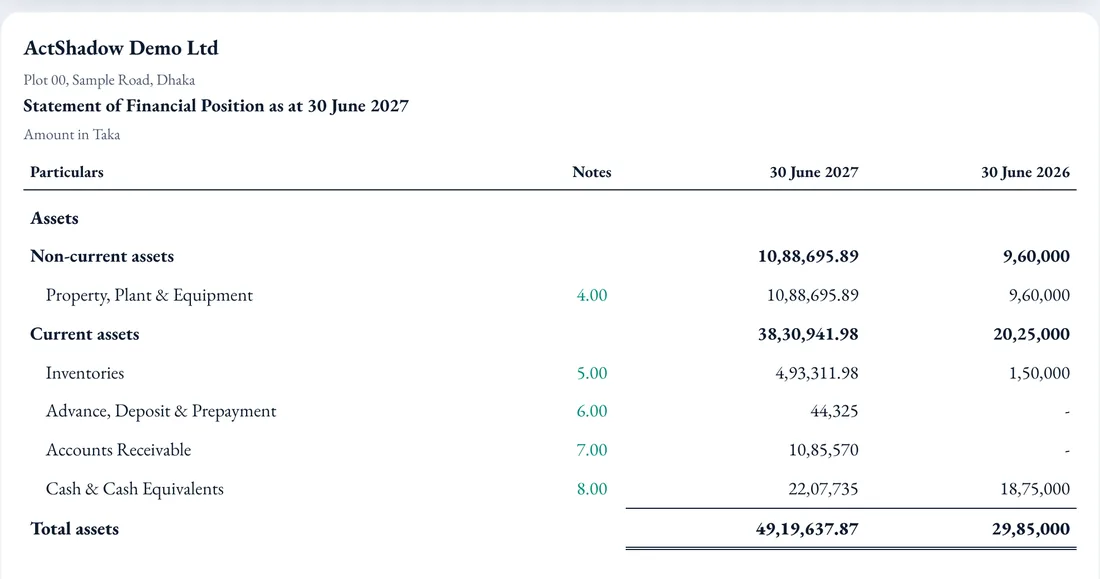Open note 4.00 for Property, Plant & Equipment

coord(591,295)
